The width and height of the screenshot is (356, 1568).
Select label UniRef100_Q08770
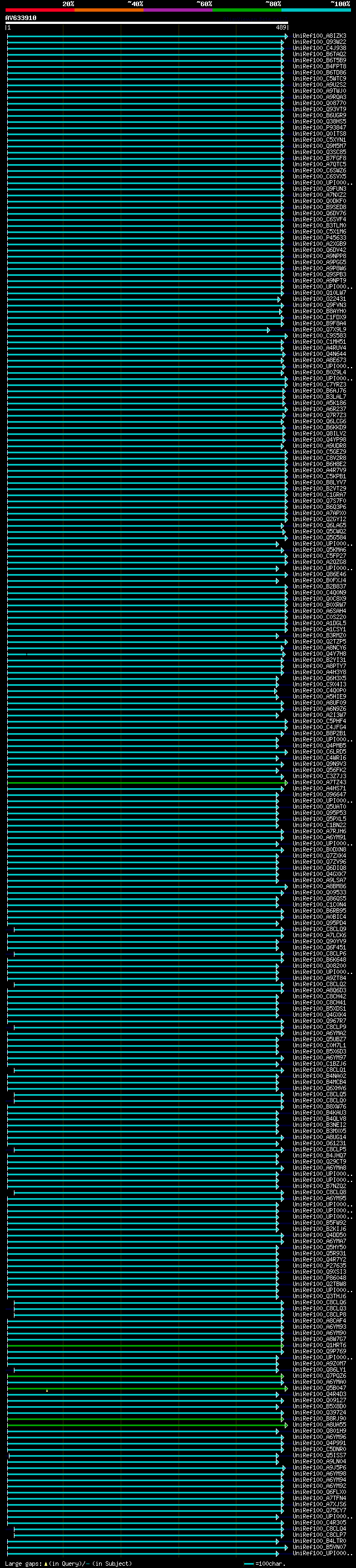(x=319, y=103)
